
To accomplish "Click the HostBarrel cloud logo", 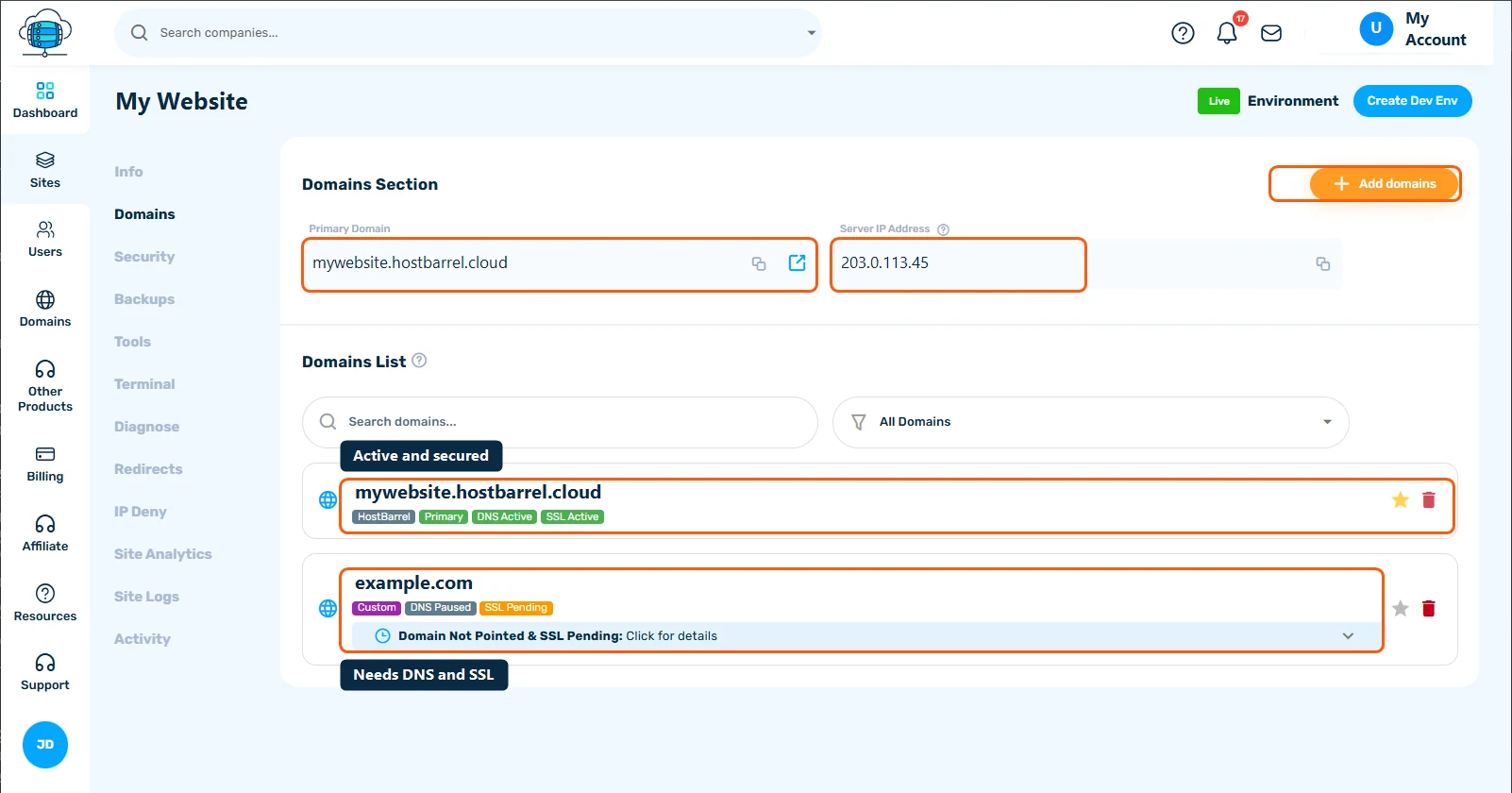I will pos(44,33).
